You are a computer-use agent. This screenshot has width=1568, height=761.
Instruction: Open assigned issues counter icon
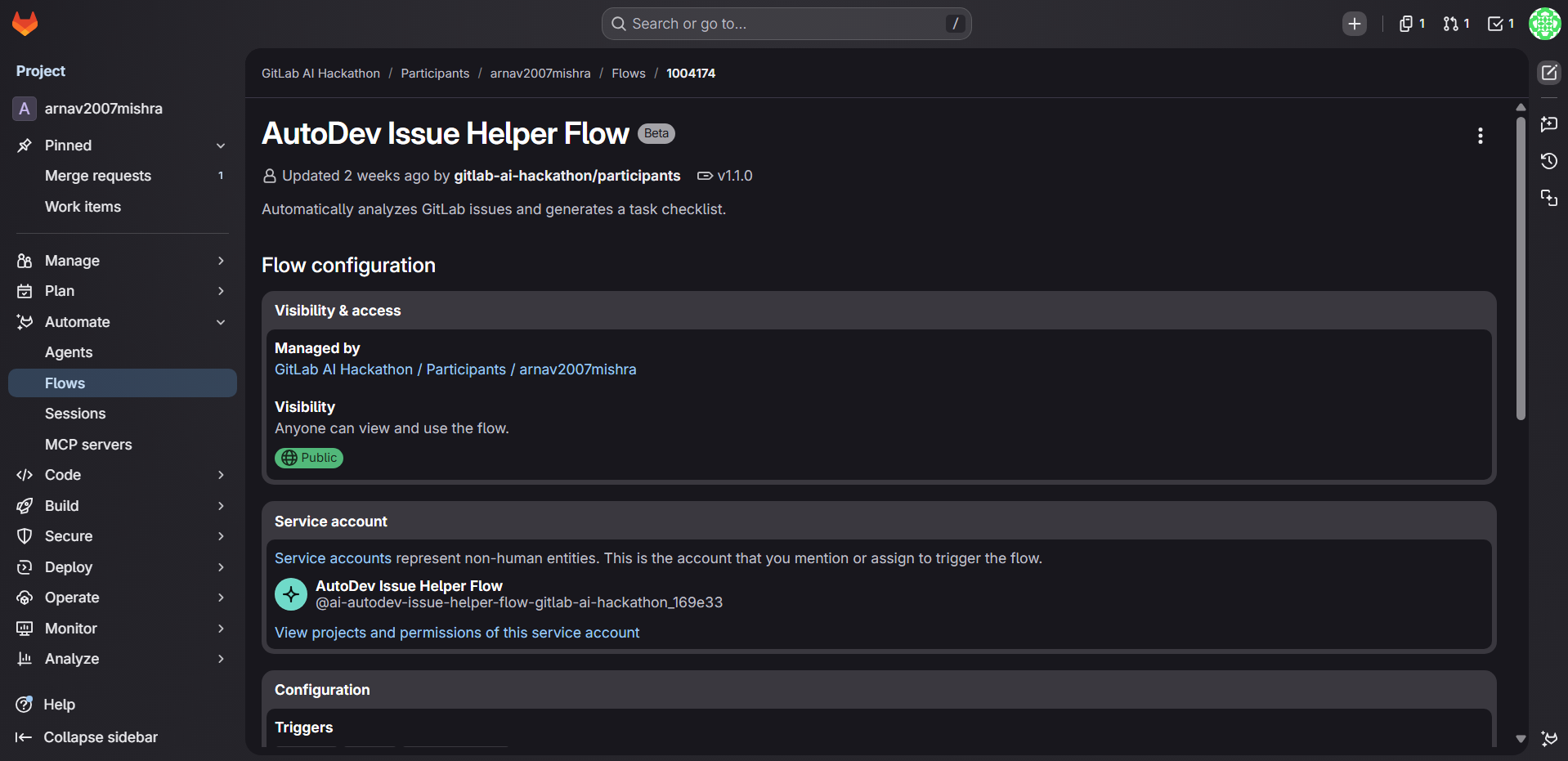[1412, 24]
